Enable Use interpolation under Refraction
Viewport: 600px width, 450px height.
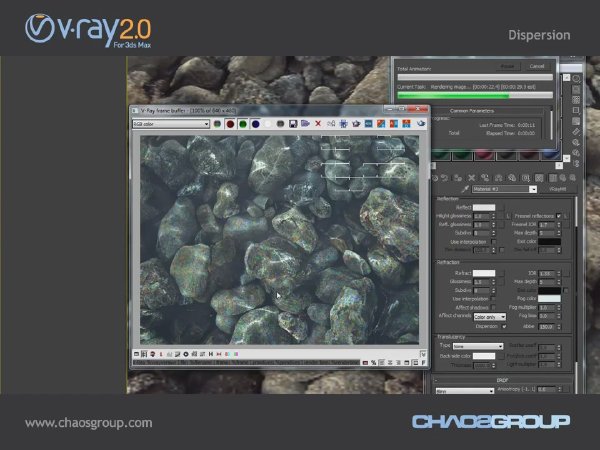[494, 299]
